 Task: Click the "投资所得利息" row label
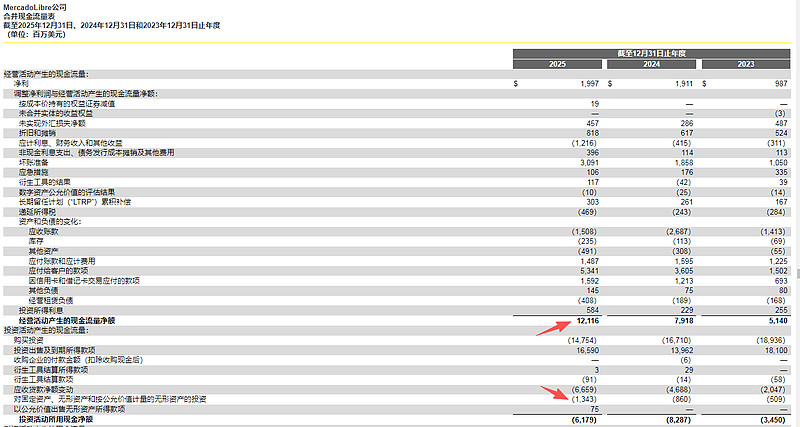click(x=41, y=310)
